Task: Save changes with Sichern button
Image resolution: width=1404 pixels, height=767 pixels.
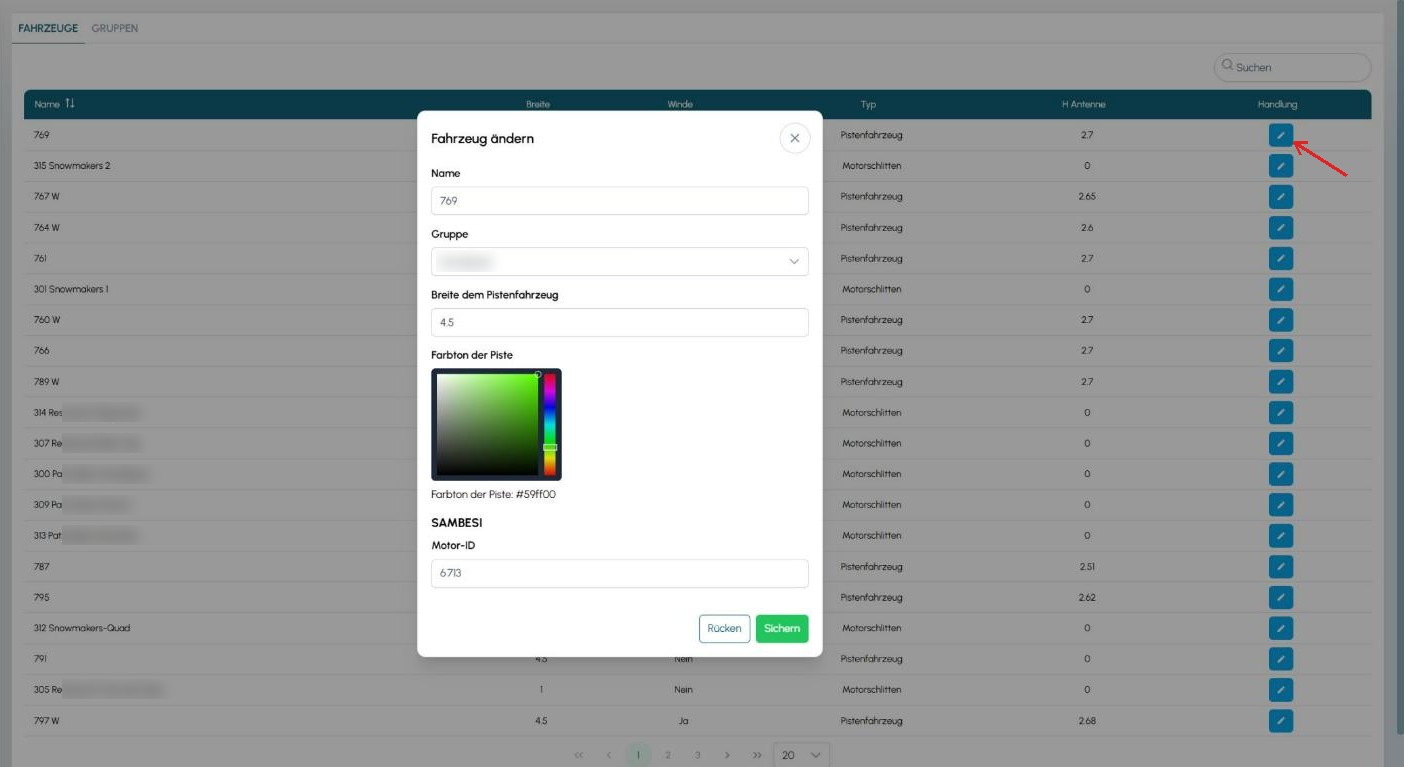Action: (782, 628)
